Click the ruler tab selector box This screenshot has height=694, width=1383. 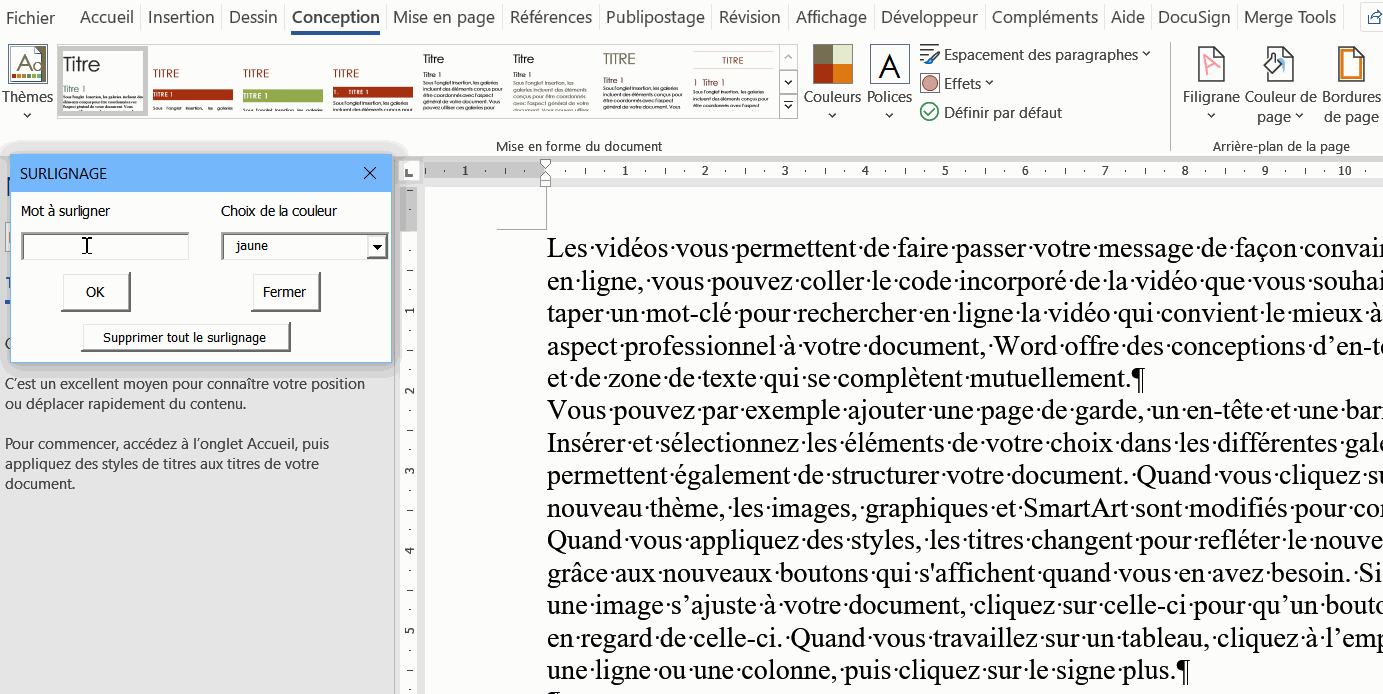[x=409, y=173]
